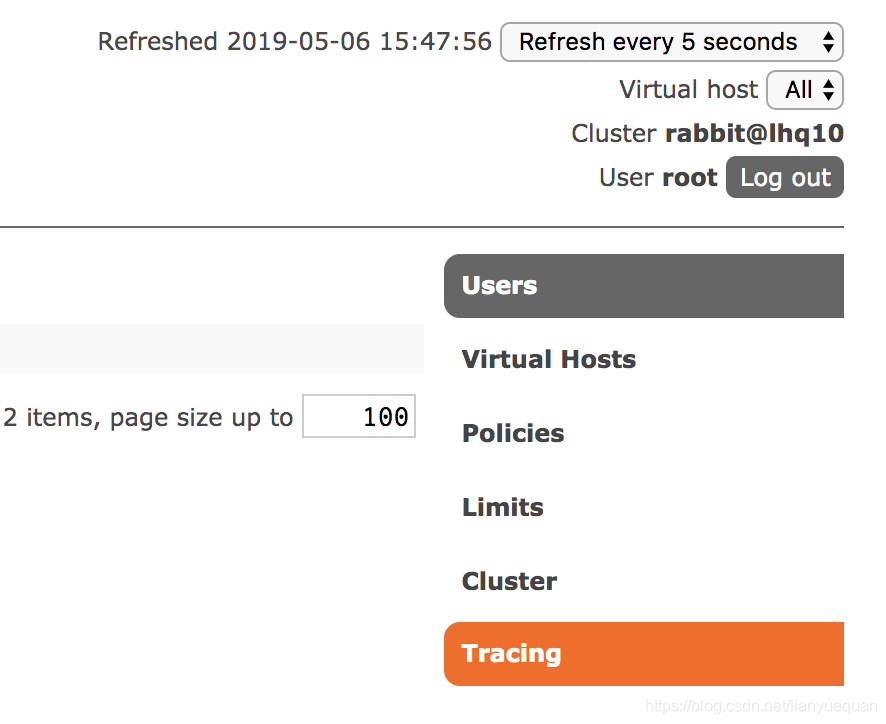Switch to the Virtual Hosts section
Screen dimensions: 886x724
pos(548,359)
